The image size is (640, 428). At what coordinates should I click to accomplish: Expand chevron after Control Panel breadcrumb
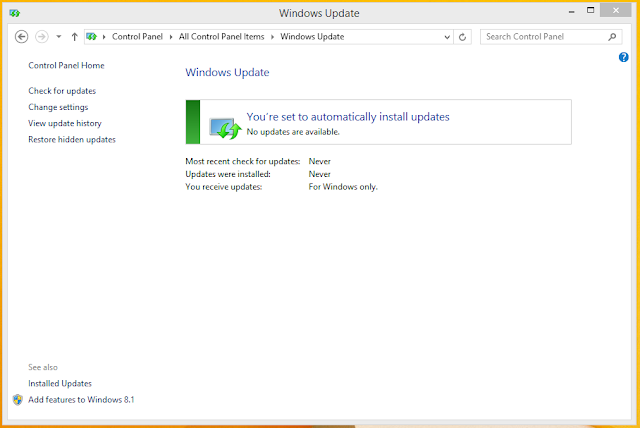(171, 37)
